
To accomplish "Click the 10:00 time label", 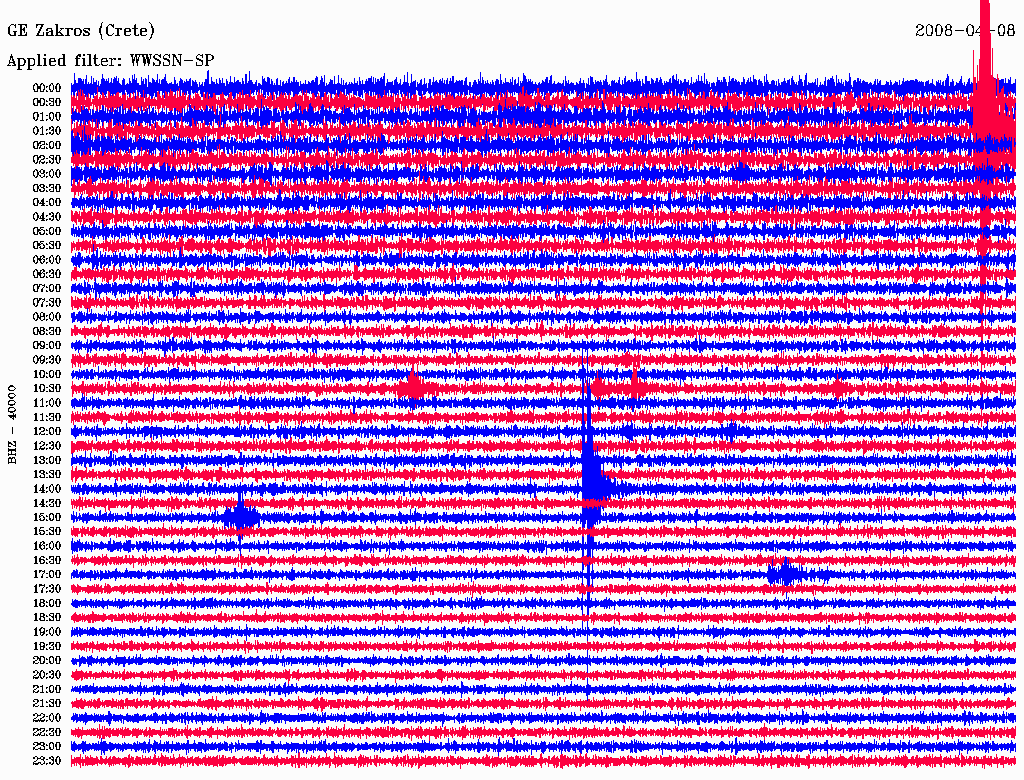I will click(47, 374).
